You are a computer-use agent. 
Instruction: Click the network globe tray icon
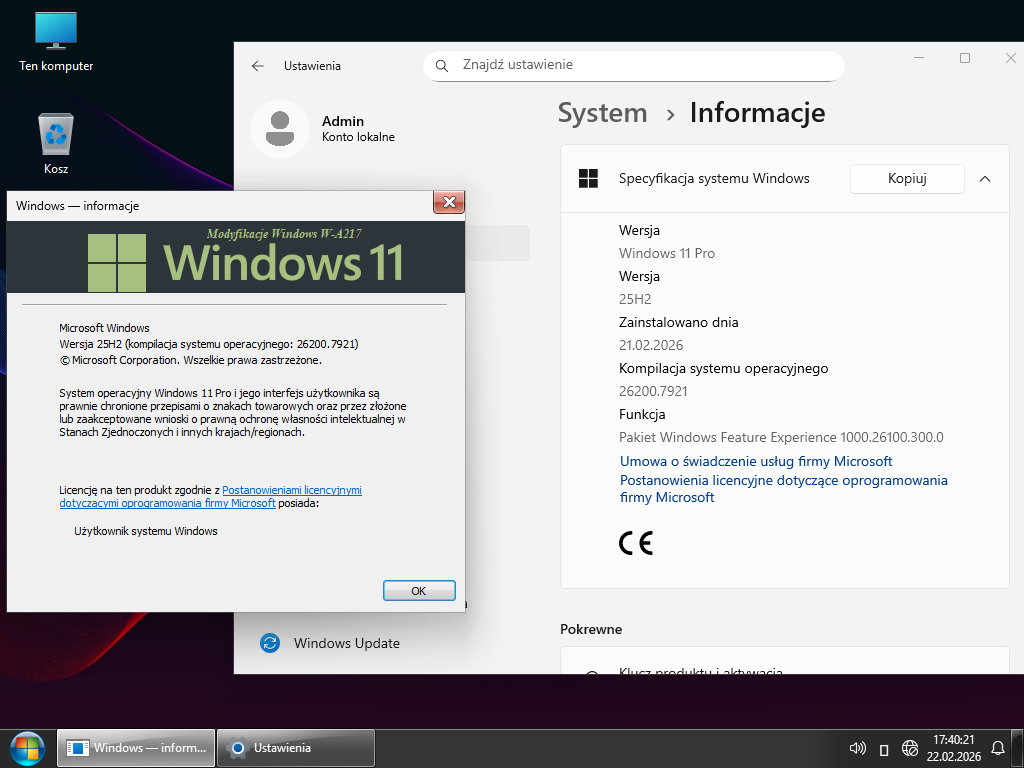(x=910, y=748)
